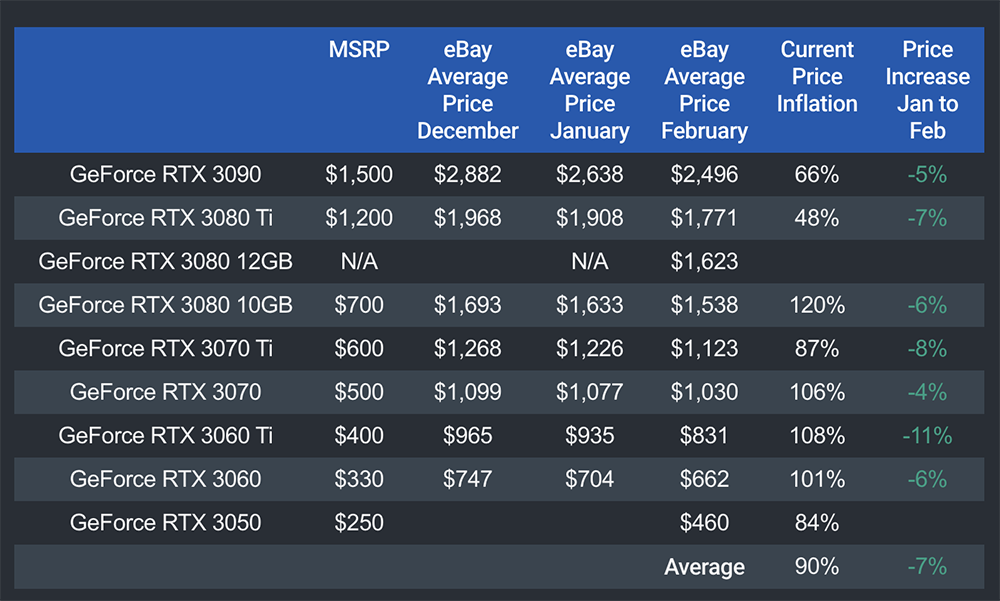The height and width of the screenshot is (601, 1000).
Task: Click the eBay Average Price January header
Action: (x=590, y=90)
